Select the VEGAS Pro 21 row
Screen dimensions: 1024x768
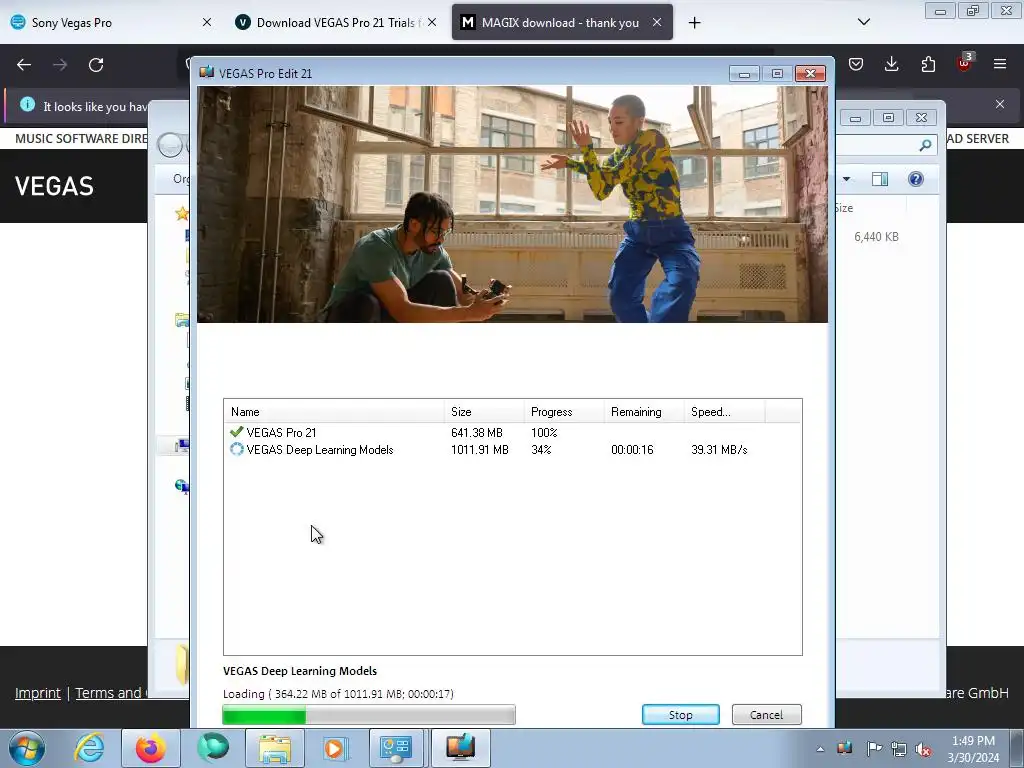point(512,432)
